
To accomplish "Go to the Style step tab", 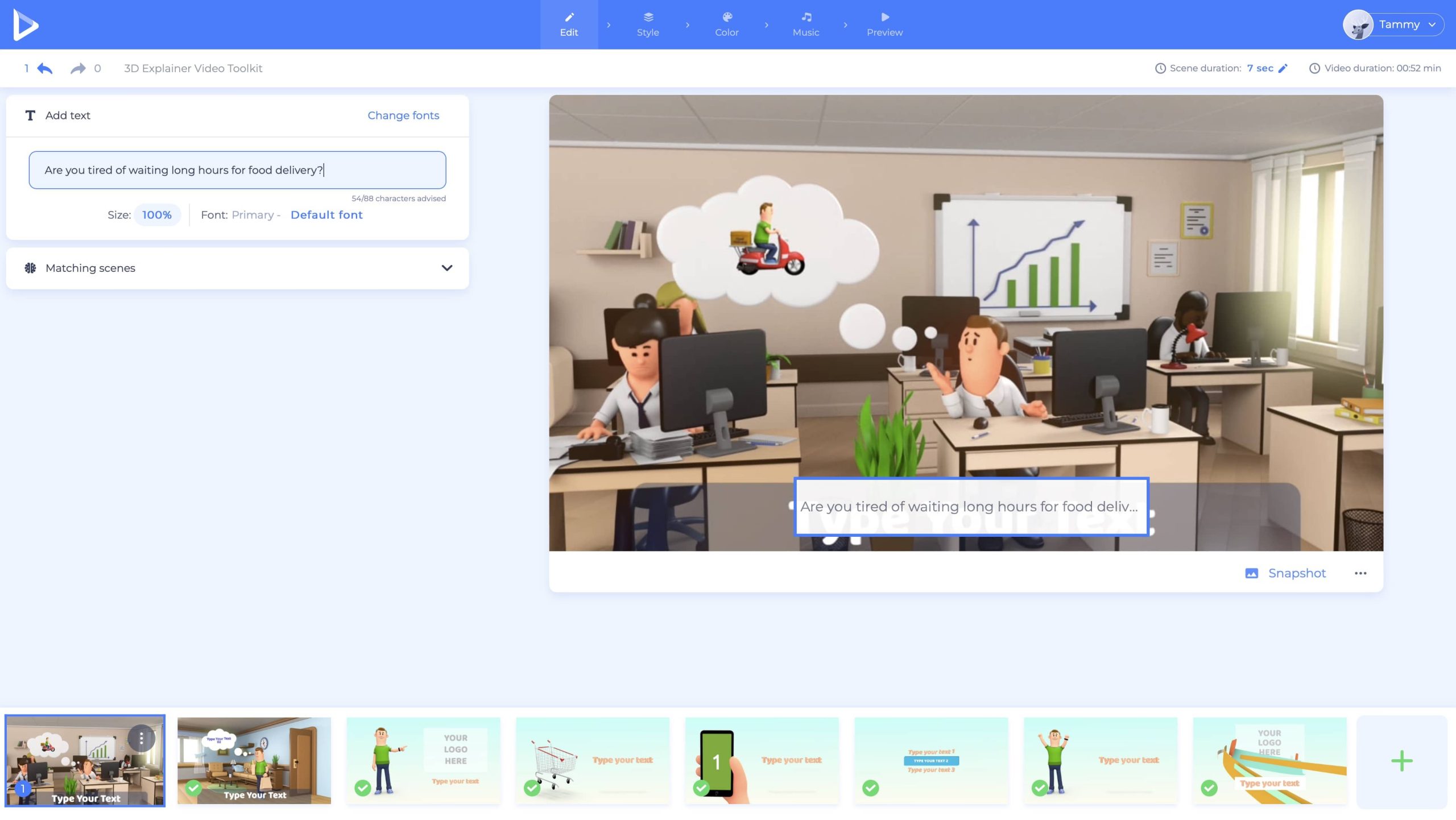I will point(648,24).
